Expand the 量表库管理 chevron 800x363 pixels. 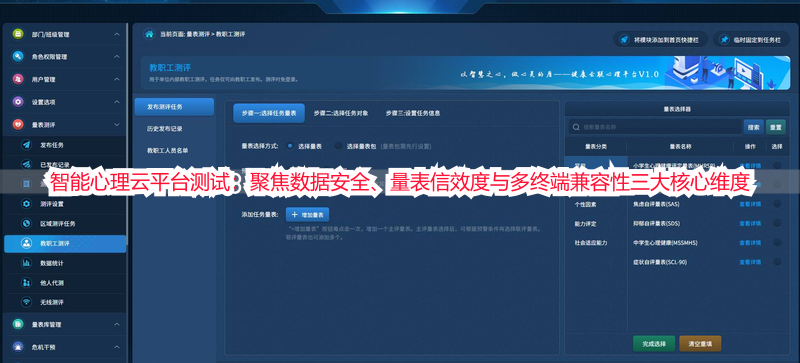click(117, 324)
